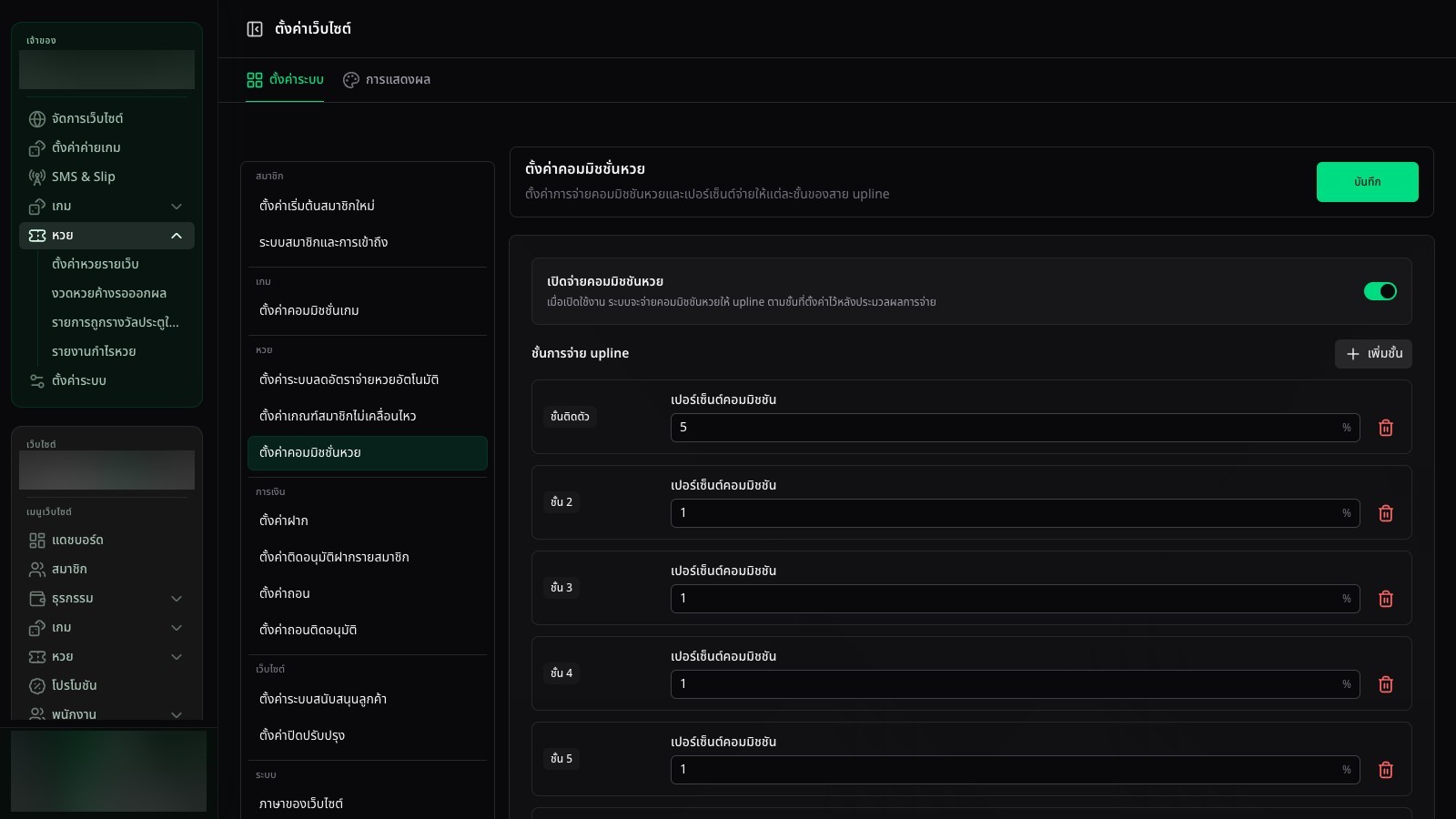This screenshot has width=1456, height=819.
Task: Click the ธุรกรรม wallet icon
Action: tap(37, 599)
